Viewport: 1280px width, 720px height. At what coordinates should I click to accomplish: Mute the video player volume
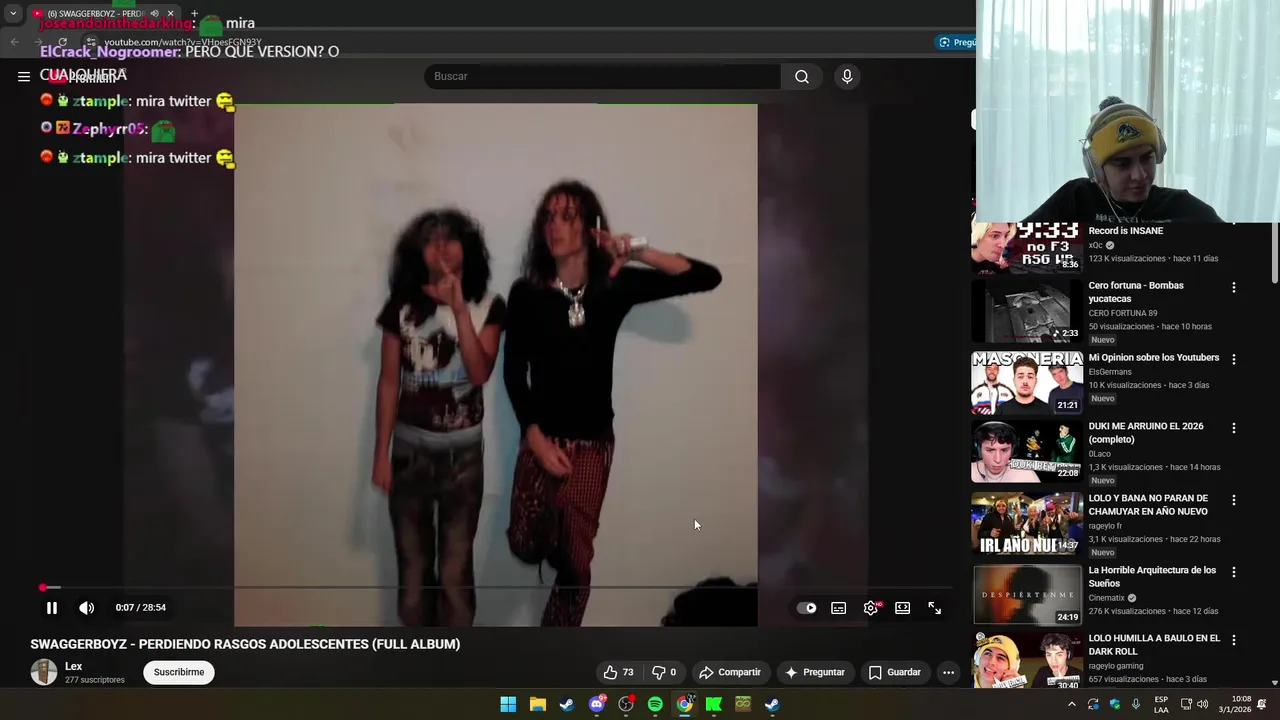(x=87, y=608)
